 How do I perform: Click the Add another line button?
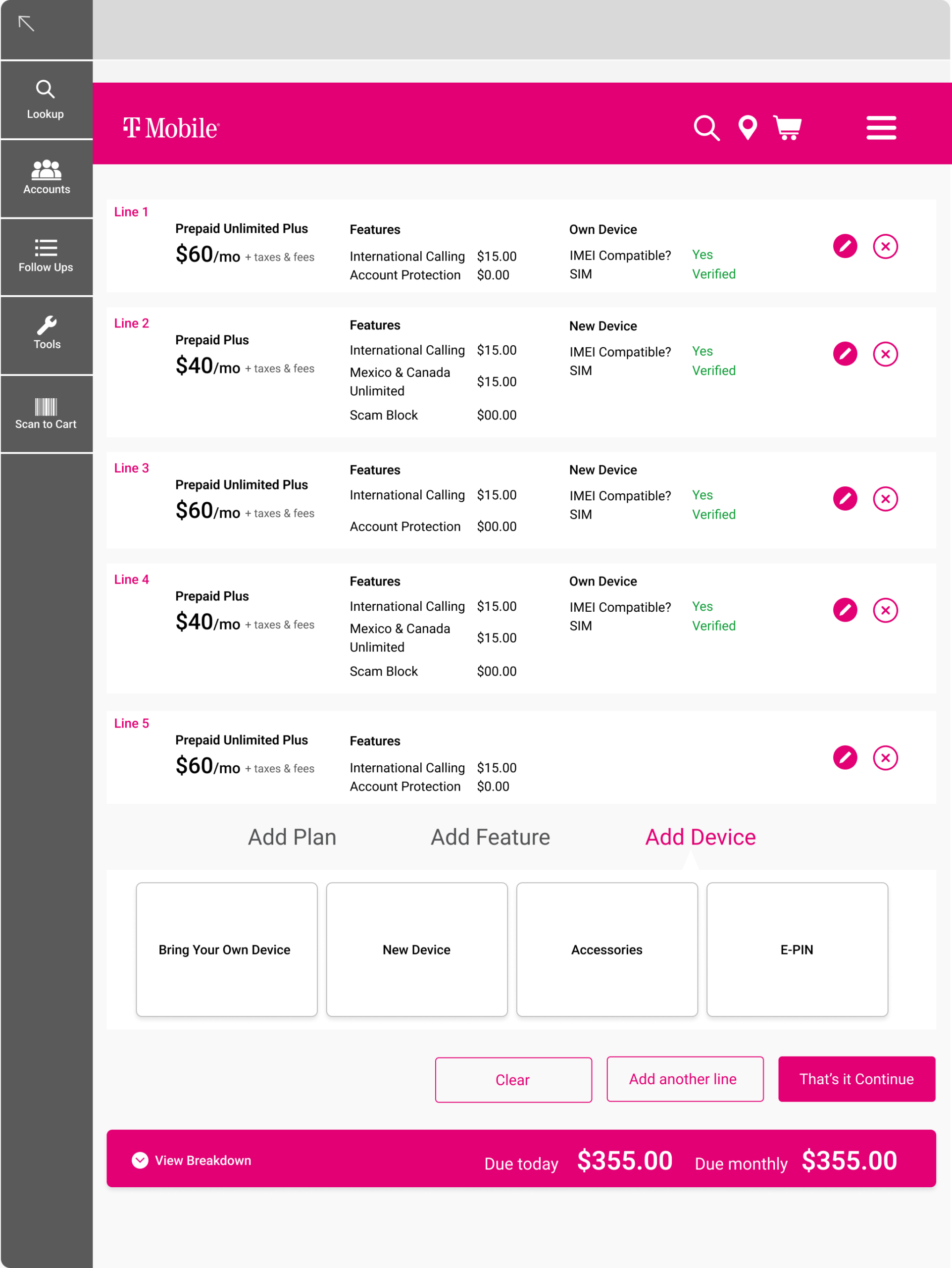pos(685,1079)
